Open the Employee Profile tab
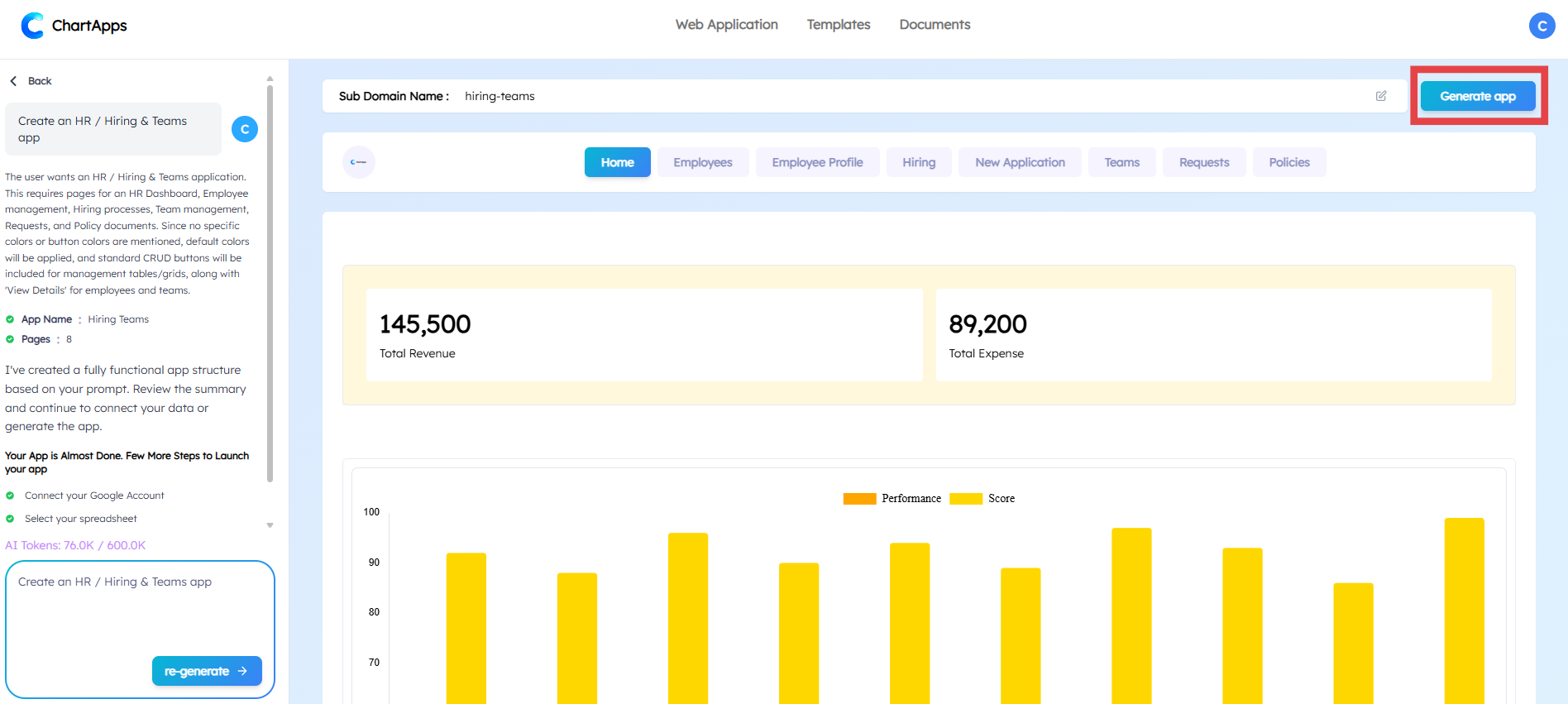Screen dimensions: 1568x704 point(818,162)
